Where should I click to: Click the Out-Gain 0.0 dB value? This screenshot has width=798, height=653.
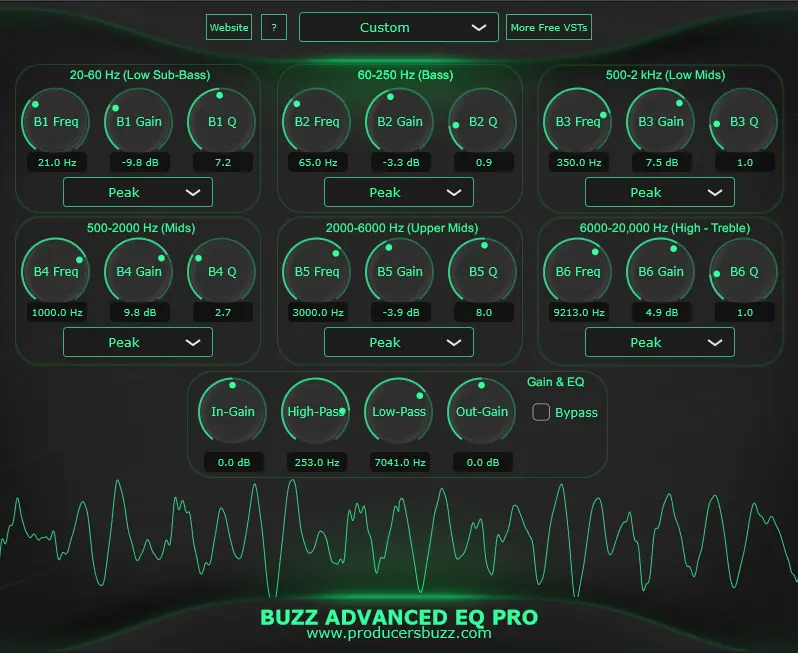point(483,462)
